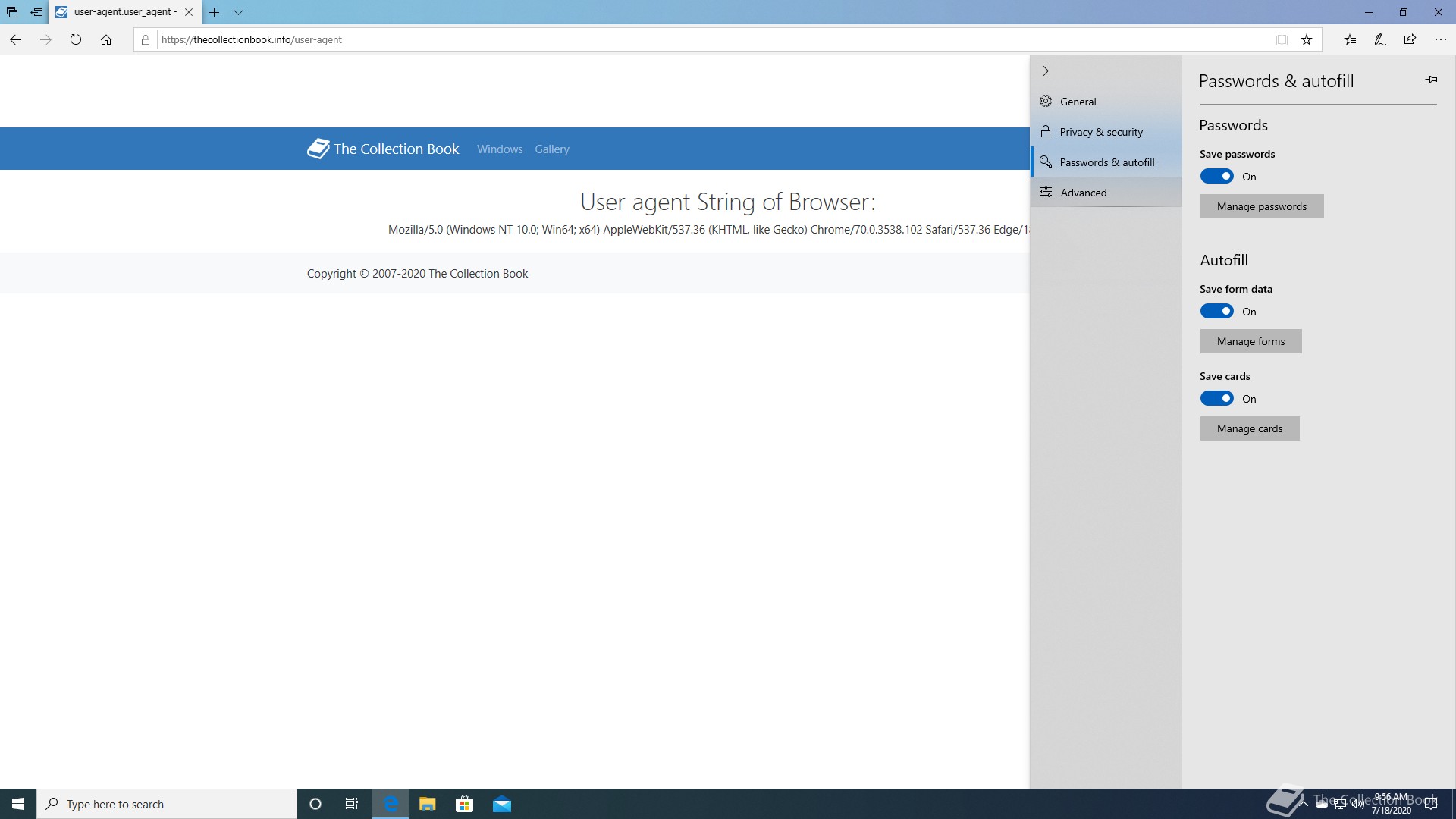Expand the tab preview dropdown arrow

(238, 12)
